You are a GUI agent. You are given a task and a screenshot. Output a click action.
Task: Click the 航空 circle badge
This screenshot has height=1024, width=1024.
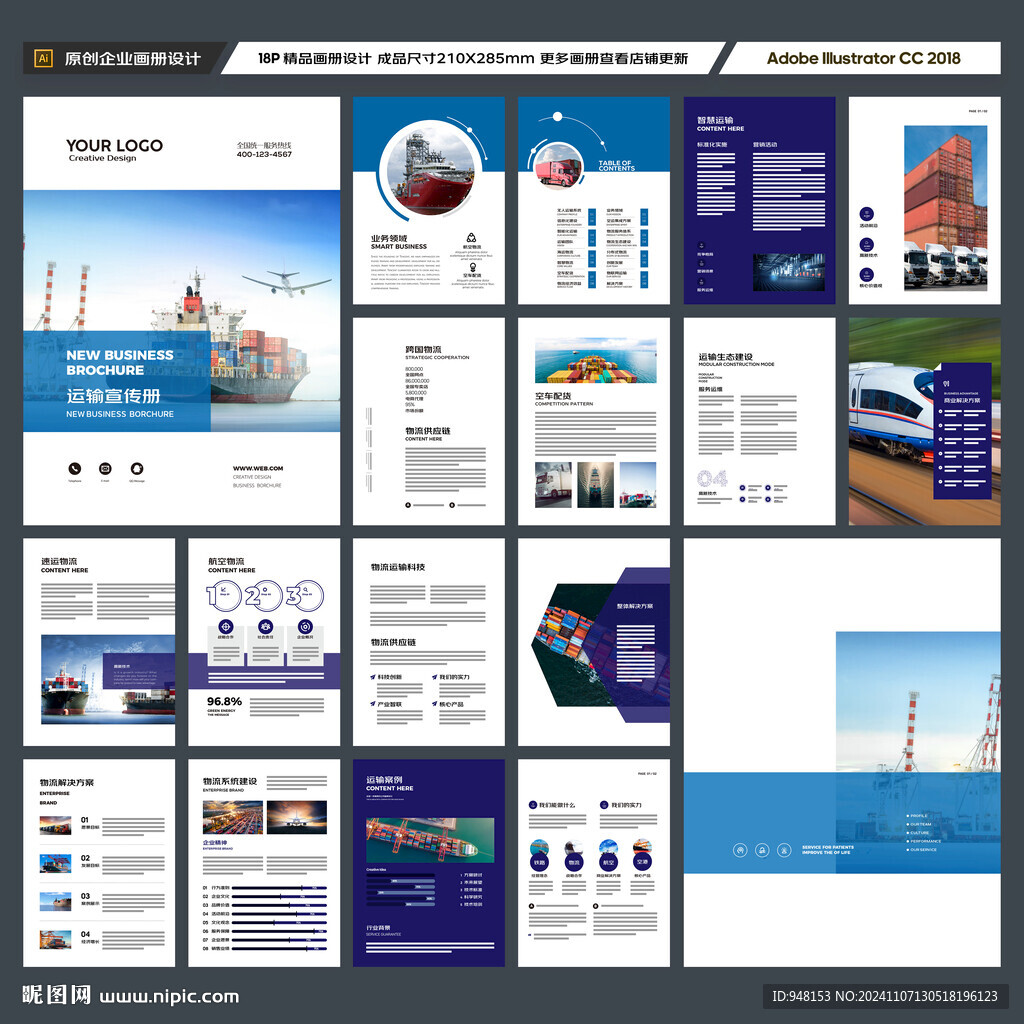coord(608,862)
